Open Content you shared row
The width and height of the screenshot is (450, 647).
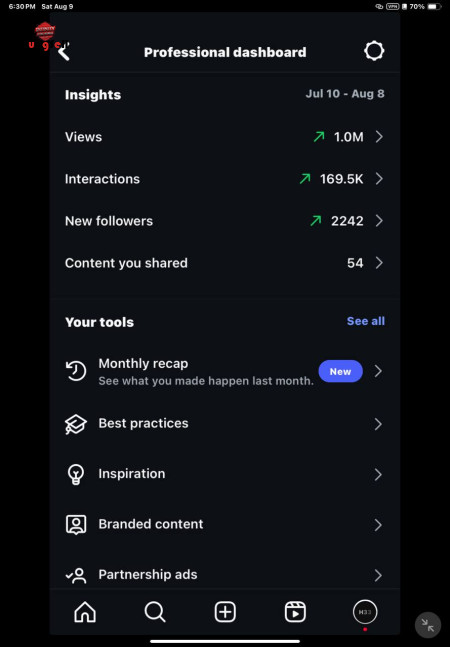point(225,263)
